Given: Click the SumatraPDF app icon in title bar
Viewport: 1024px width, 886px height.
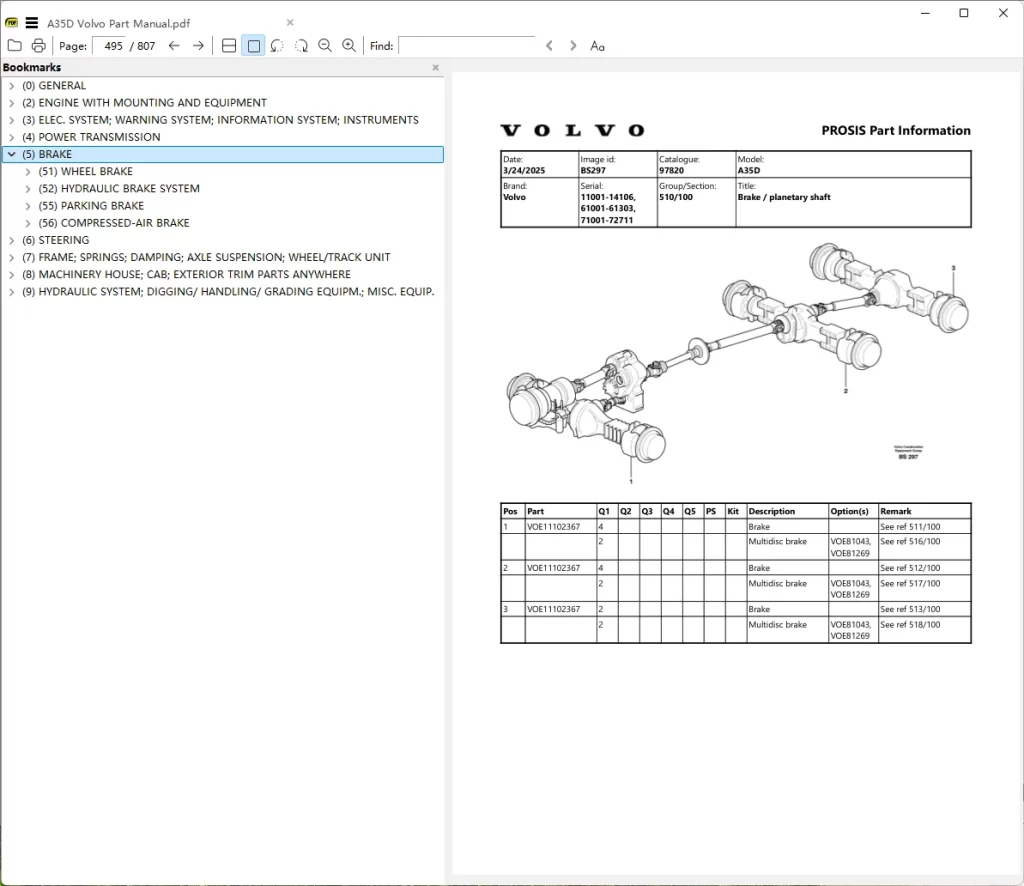Looking at the screenshot, I should (12, 23).
